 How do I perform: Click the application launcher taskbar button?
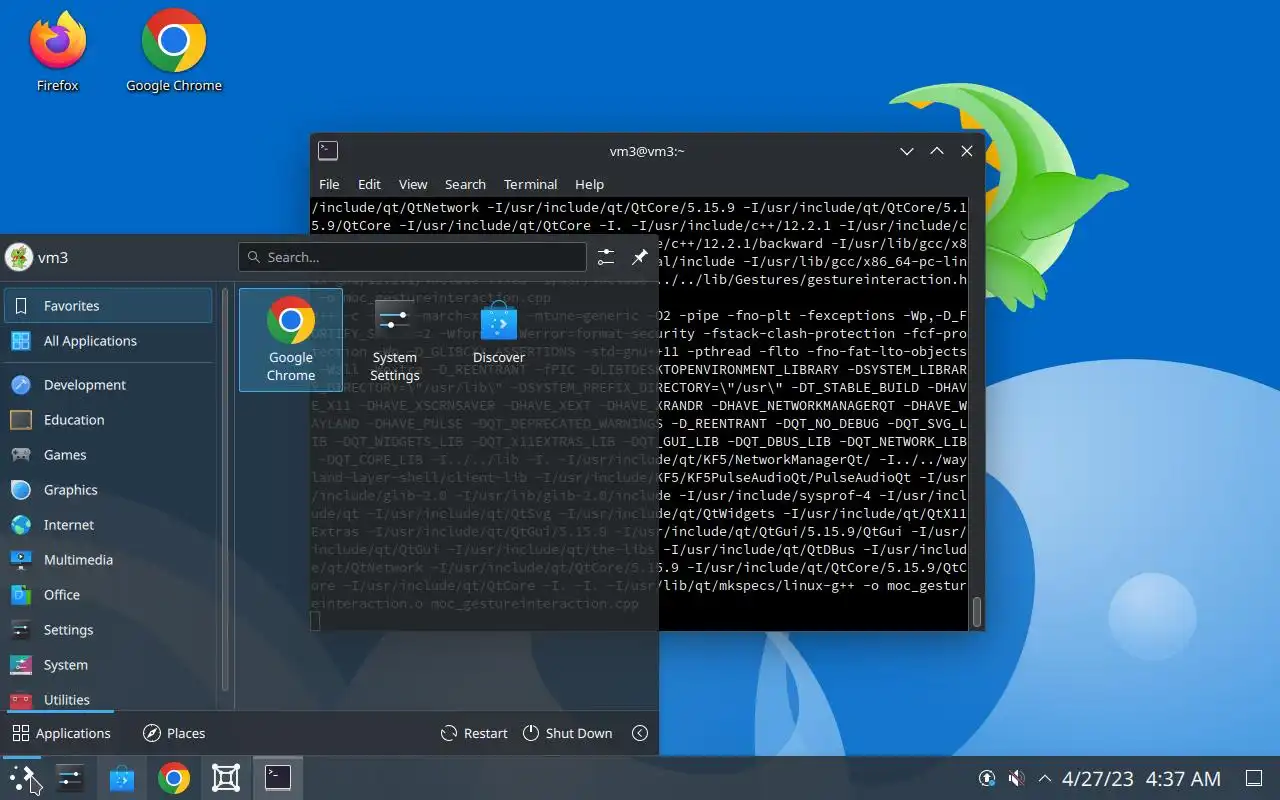click(22, 778)
